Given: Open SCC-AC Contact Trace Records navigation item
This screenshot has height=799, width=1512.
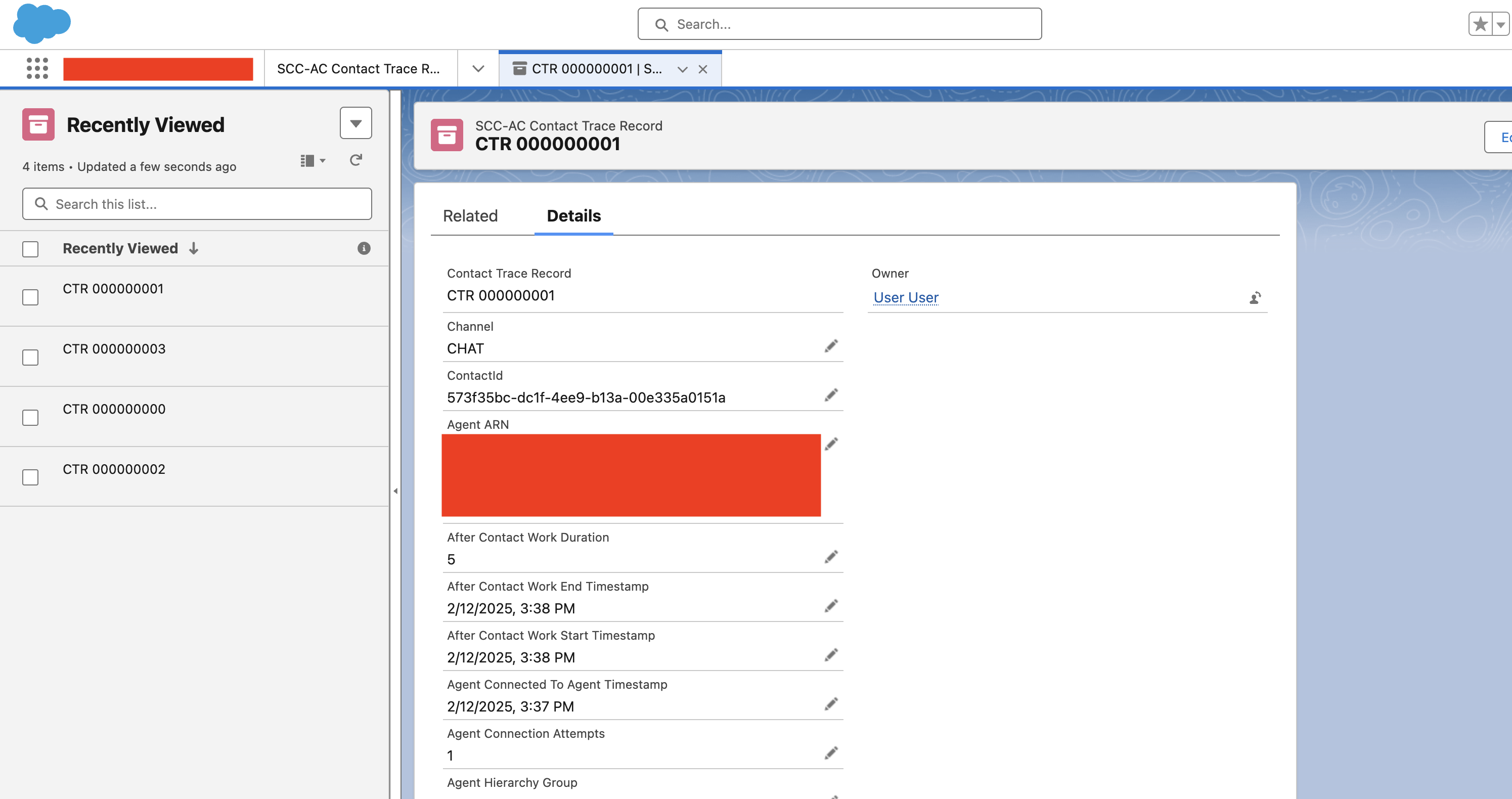Looking at the screenshot, I should tap(359, 69).
